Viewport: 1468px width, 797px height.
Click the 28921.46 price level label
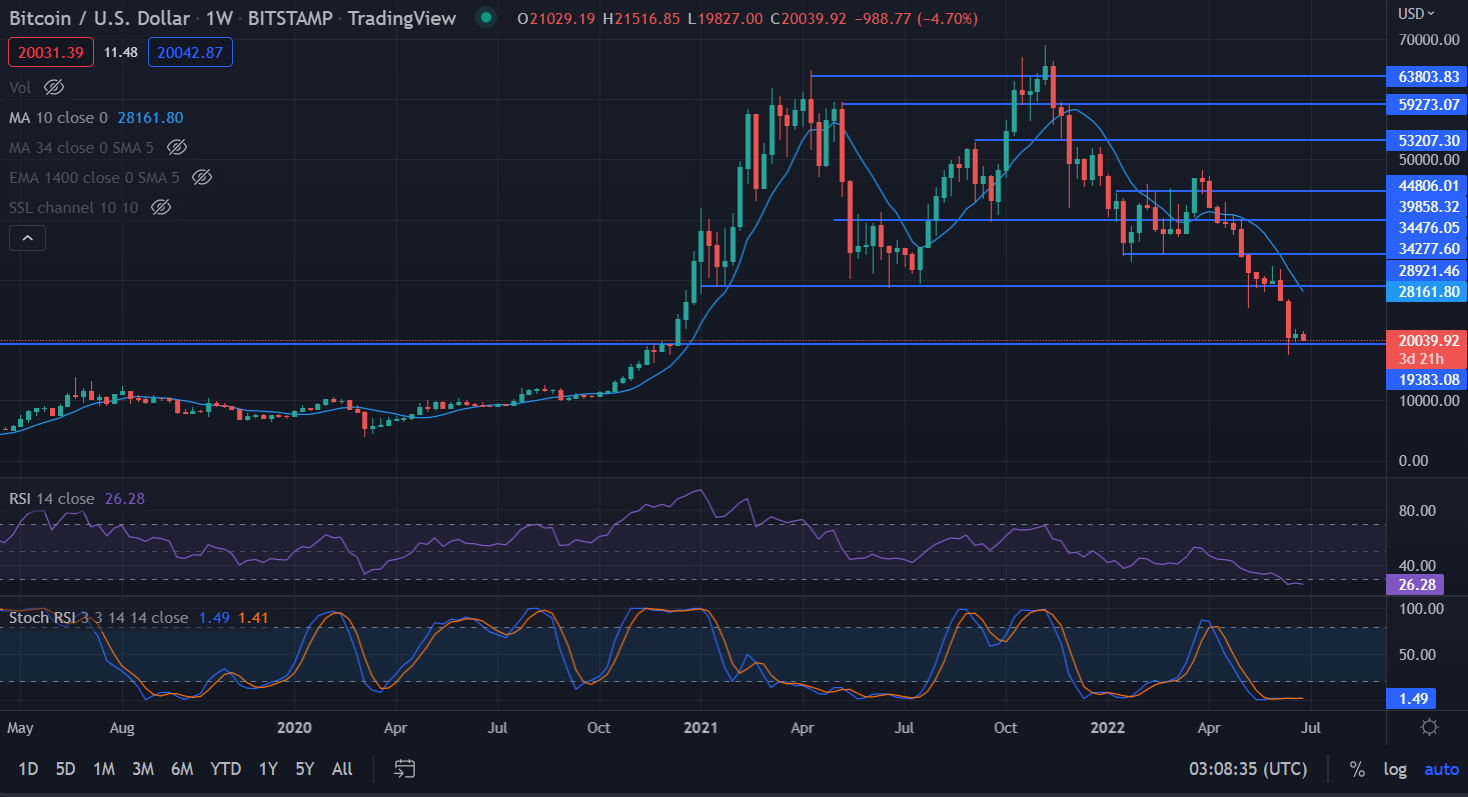tap(1427, 271)
